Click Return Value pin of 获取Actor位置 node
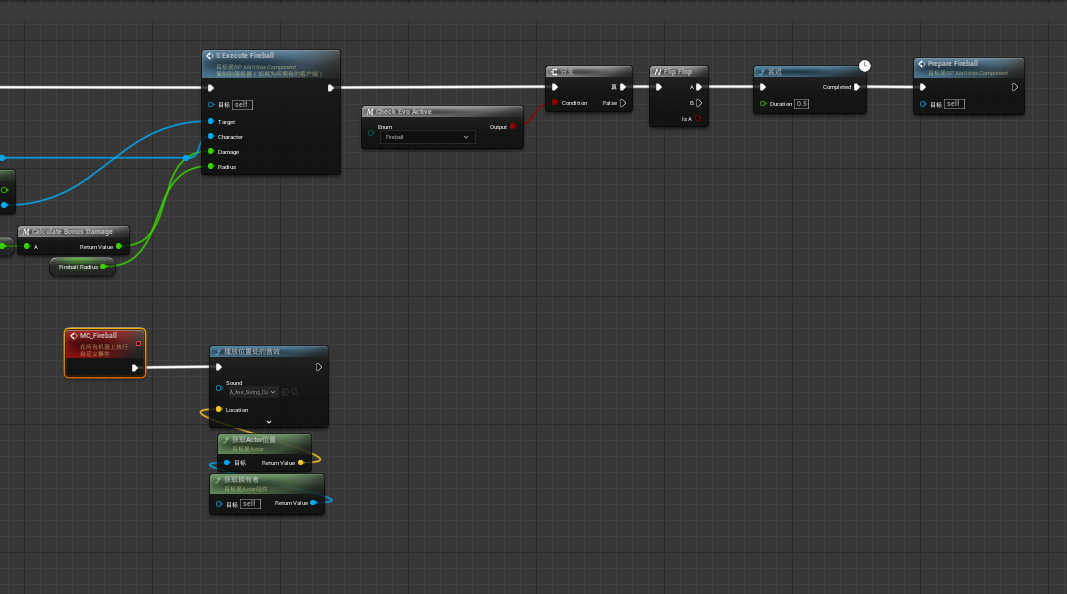This screenshot has width=1067, height=594. [x=301, y=463]
